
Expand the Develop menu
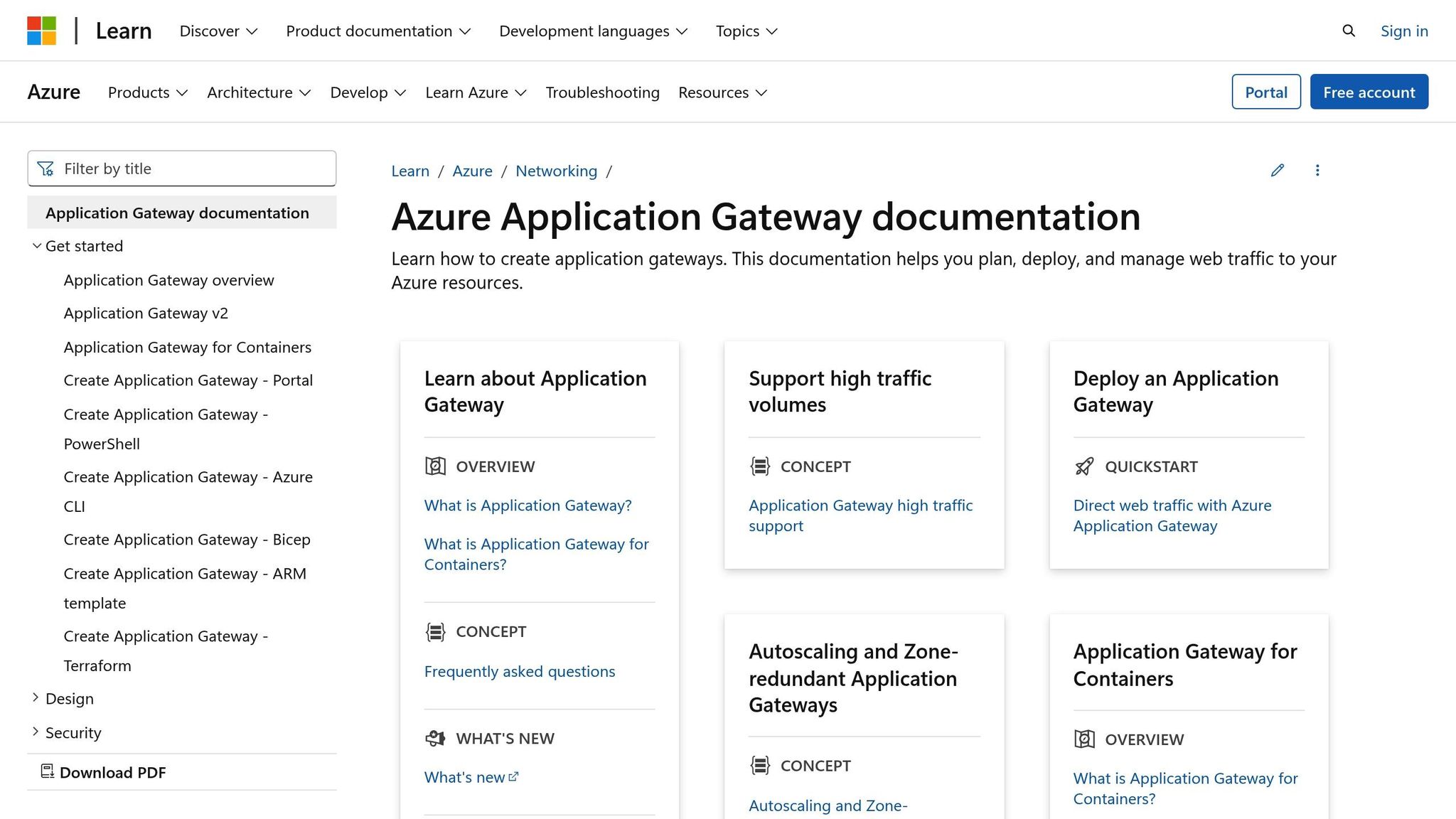tap(368, 92)
